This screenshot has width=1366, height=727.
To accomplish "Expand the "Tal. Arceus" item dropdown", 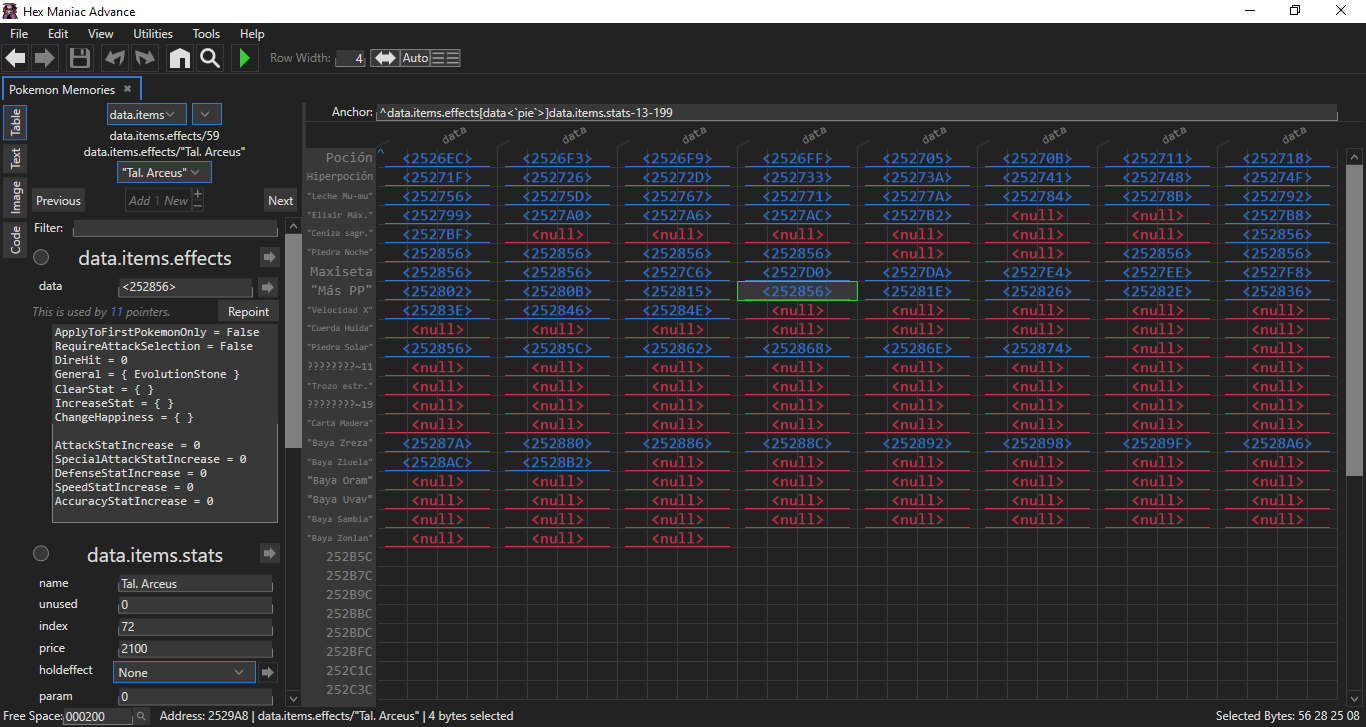I will click(x=165, y=173).
